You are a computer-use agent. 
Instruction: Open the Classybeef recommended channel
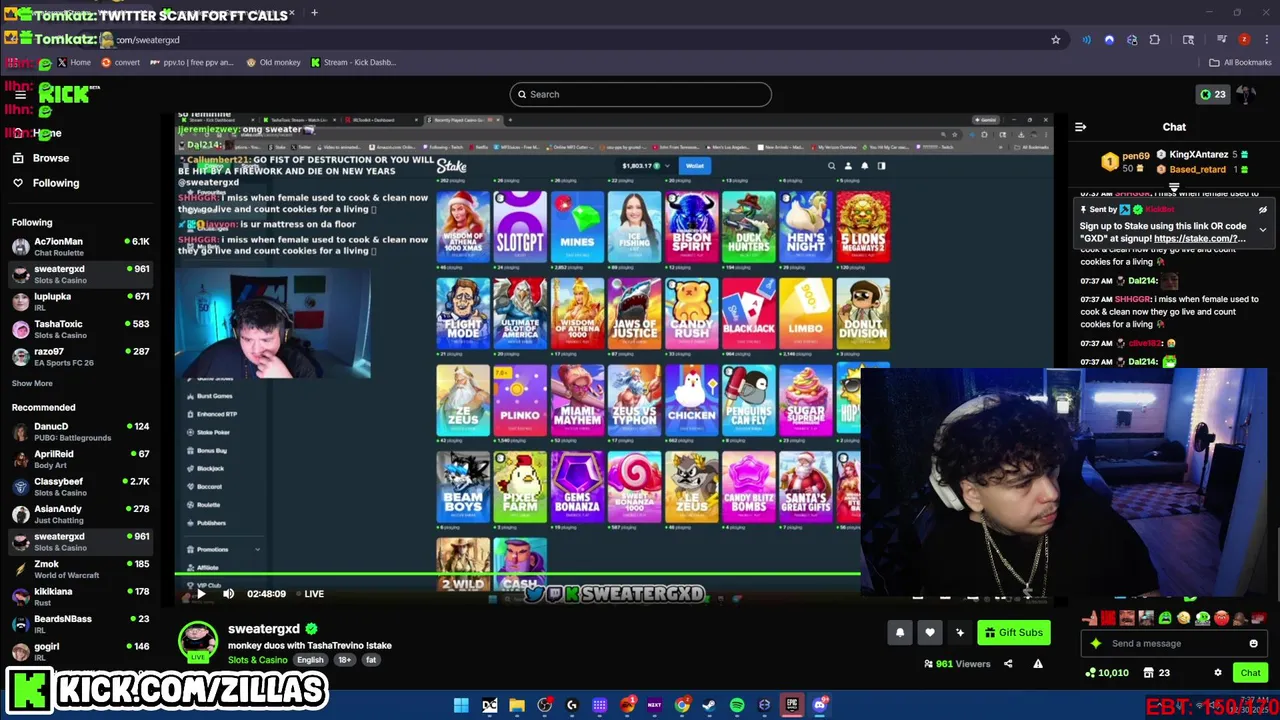tap(80, 486)
